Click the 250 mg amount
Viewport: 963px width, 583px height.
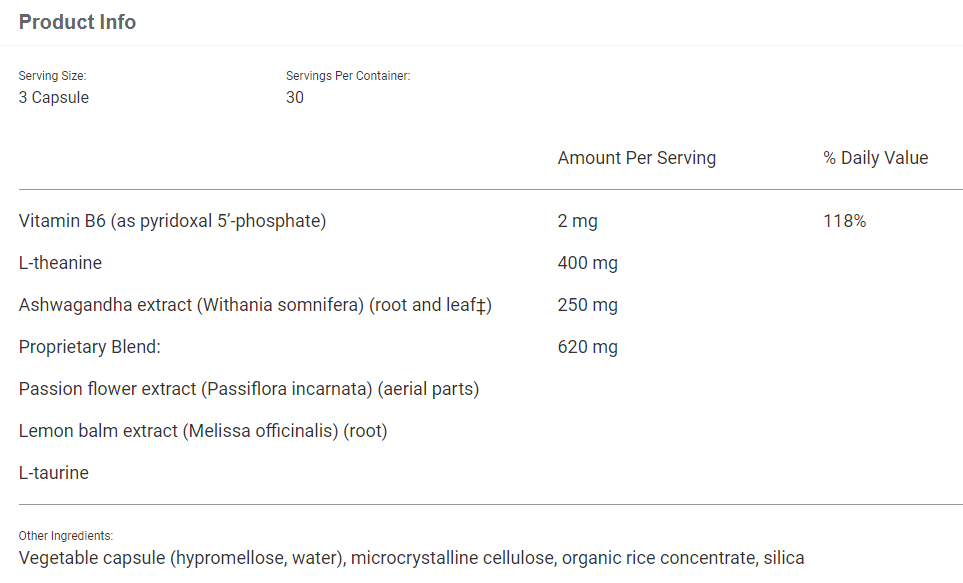(x=587, y=305)
